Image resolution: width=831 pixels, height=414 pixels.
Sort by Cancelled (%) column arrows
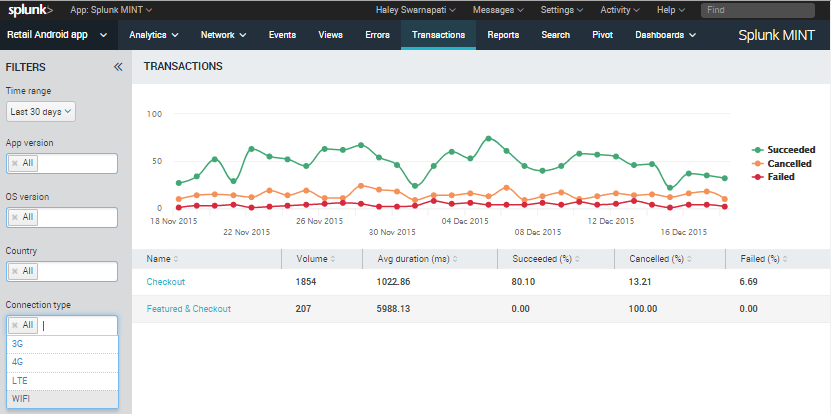pyautogui.click(x=688, y=259)
